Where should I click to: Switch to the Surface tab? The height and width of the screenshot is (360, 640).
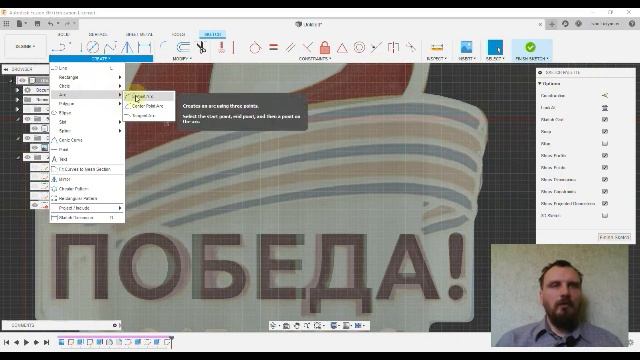[98, 34]
